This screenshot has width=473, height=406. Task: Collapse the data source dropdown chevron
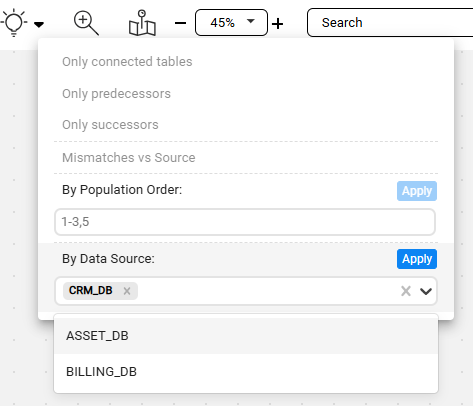[x=426, y=291]
